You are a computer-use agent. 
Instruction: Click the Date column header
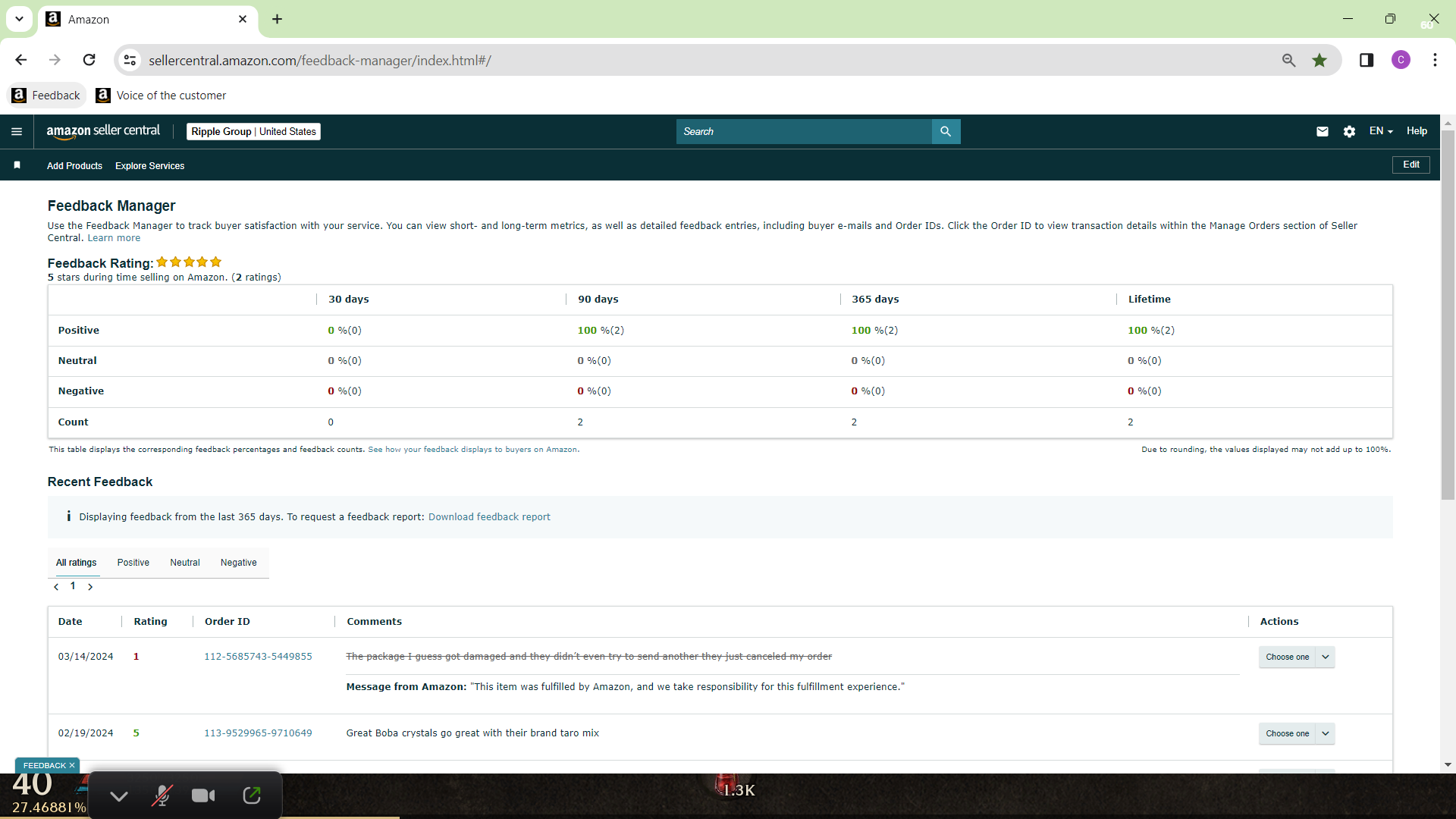click(71, 622)
